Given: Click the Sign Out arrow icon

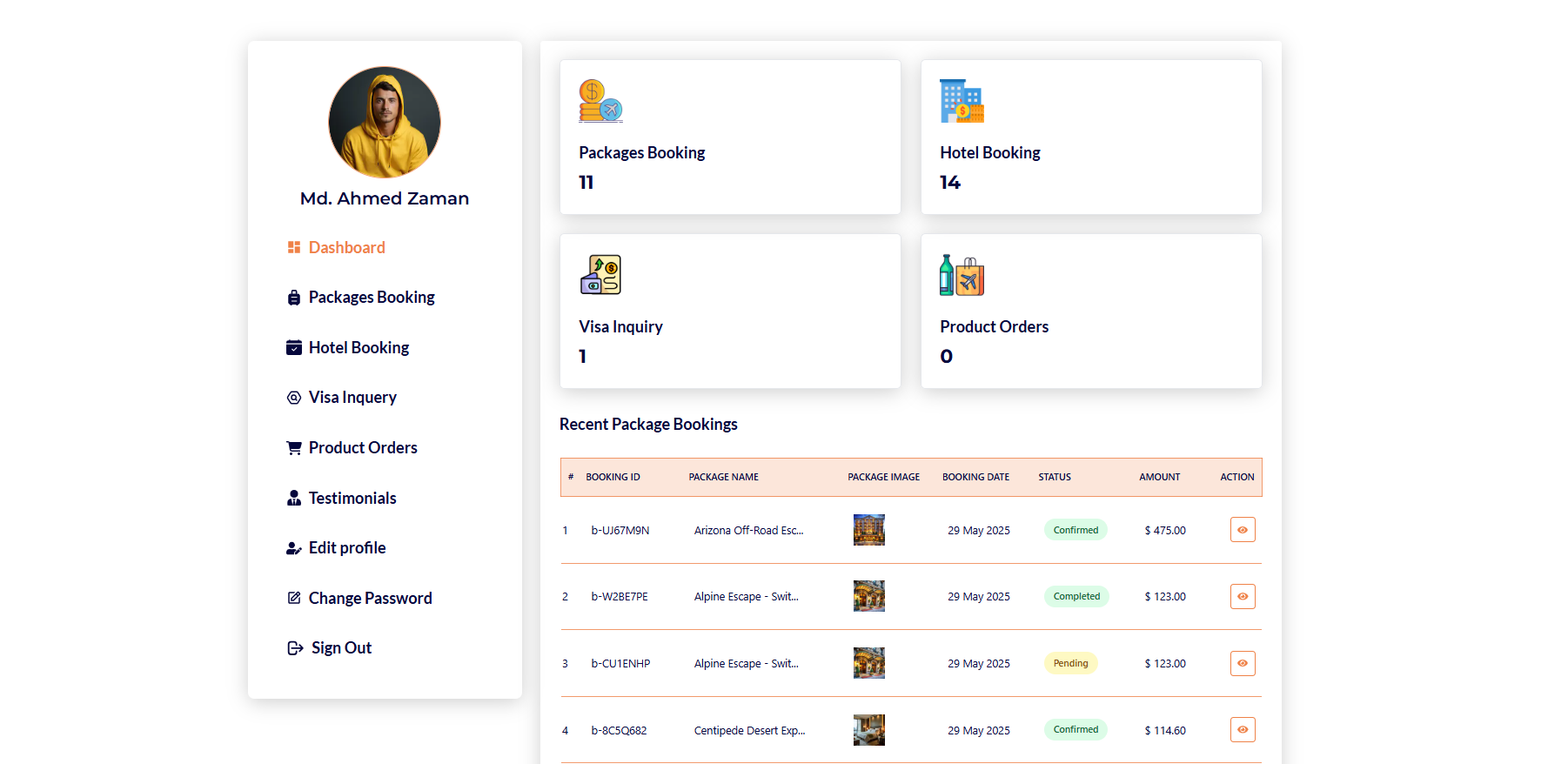Looking at the screenshot, I should 295,648.
